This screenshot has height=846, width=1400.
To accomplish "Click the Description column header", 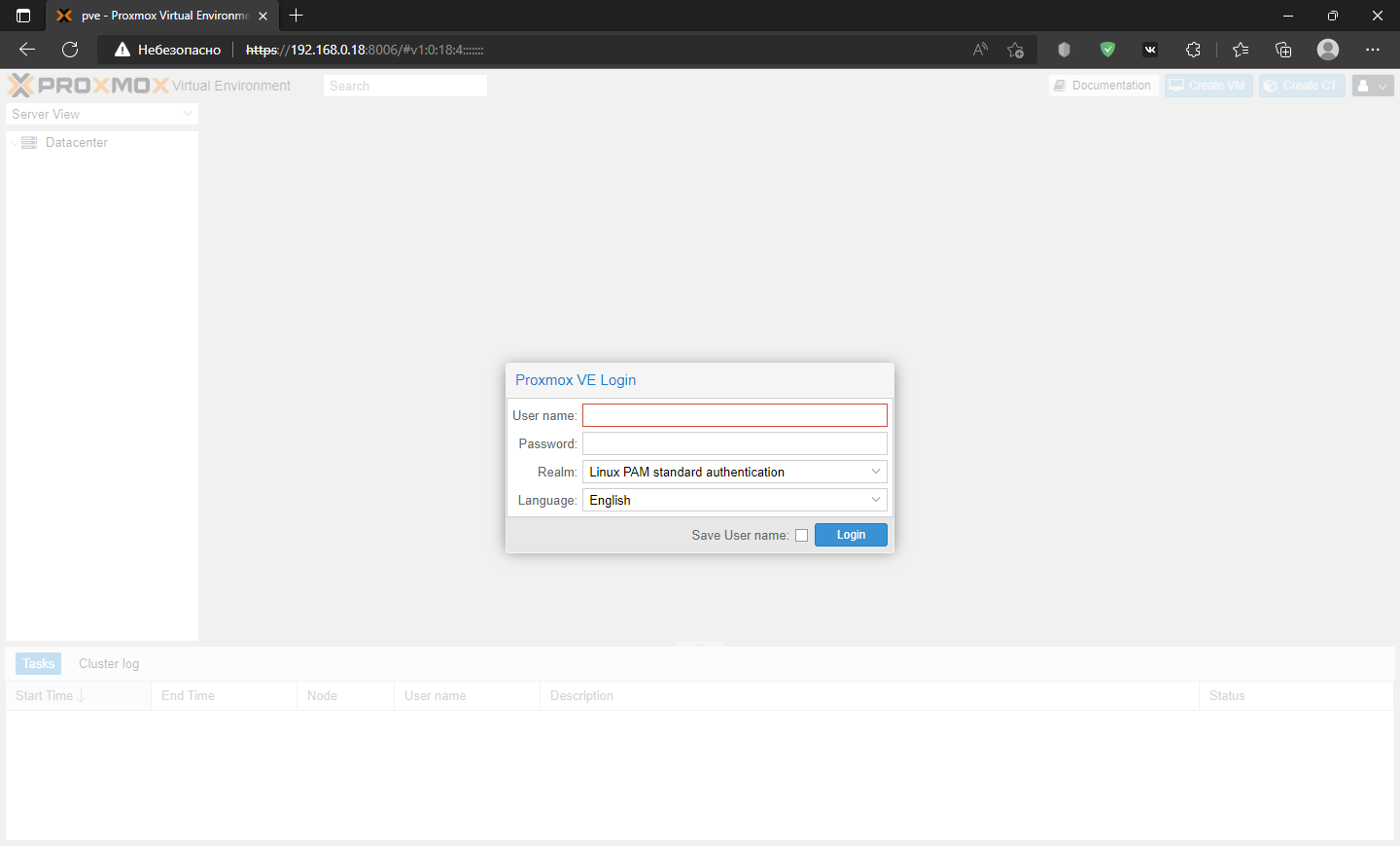I will 869,696.
